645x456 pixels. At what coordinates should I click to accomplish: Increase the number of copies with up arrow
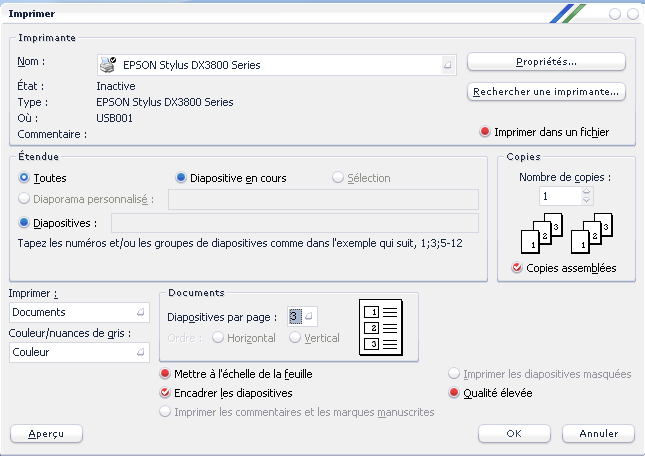click(587, 191)
